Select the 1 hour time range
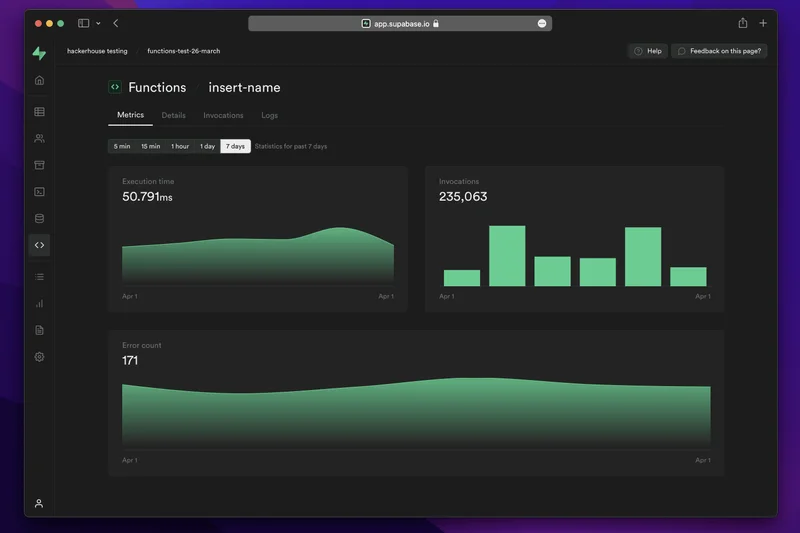The height and width of the screenshot is (533, 800). point(180,146)
